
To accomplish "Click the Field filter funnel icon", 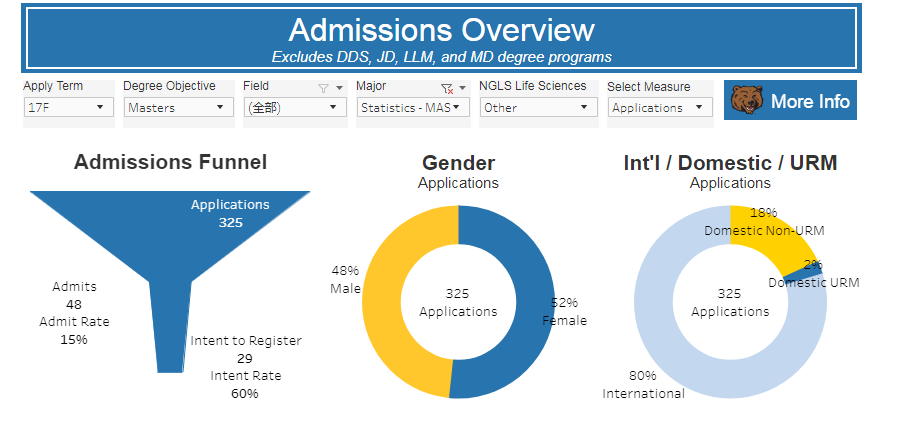I will [x=323, y=88].
